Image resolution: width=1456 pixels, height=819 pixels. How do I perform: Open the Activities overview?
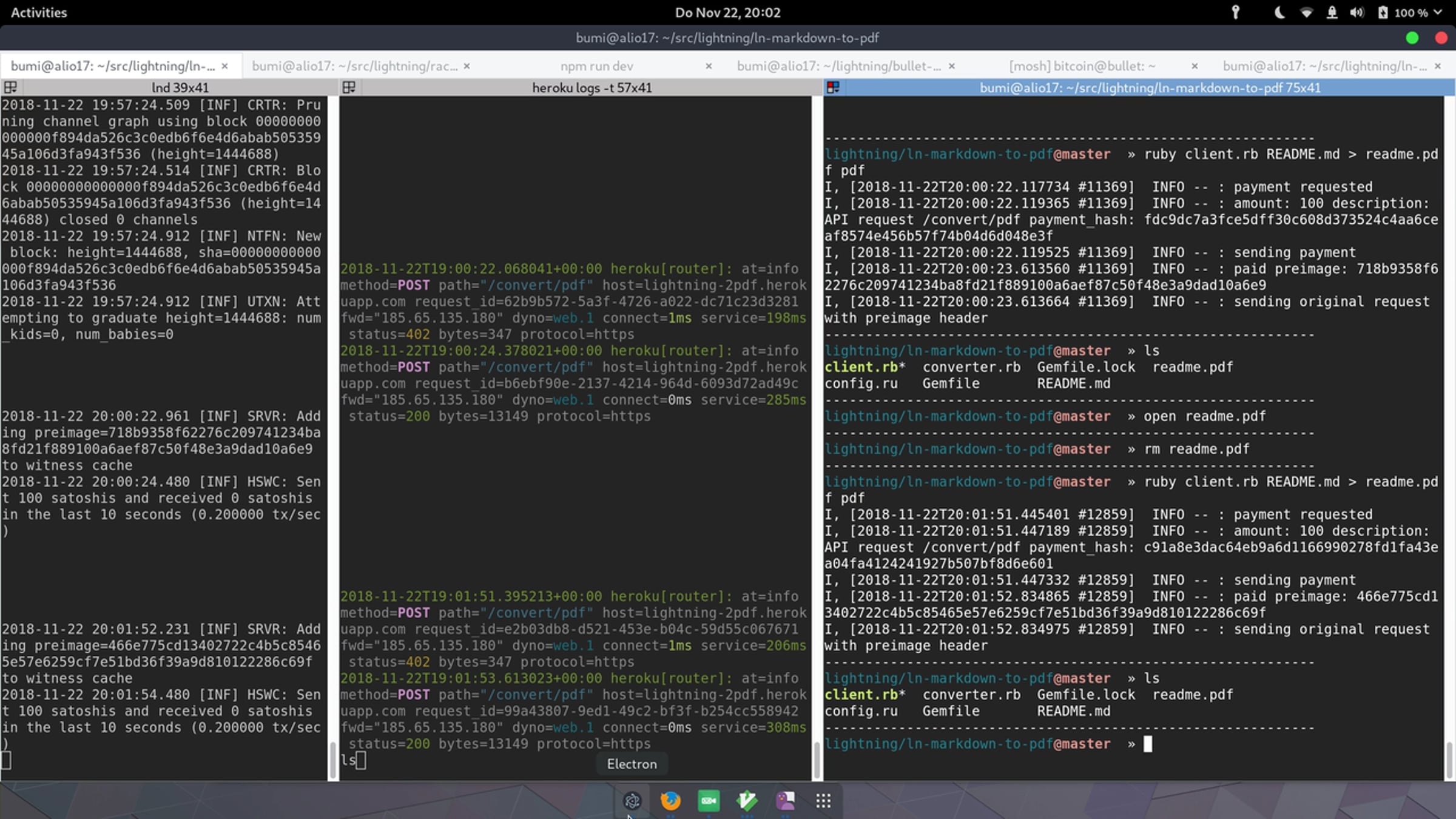click(x=39, y=13)
